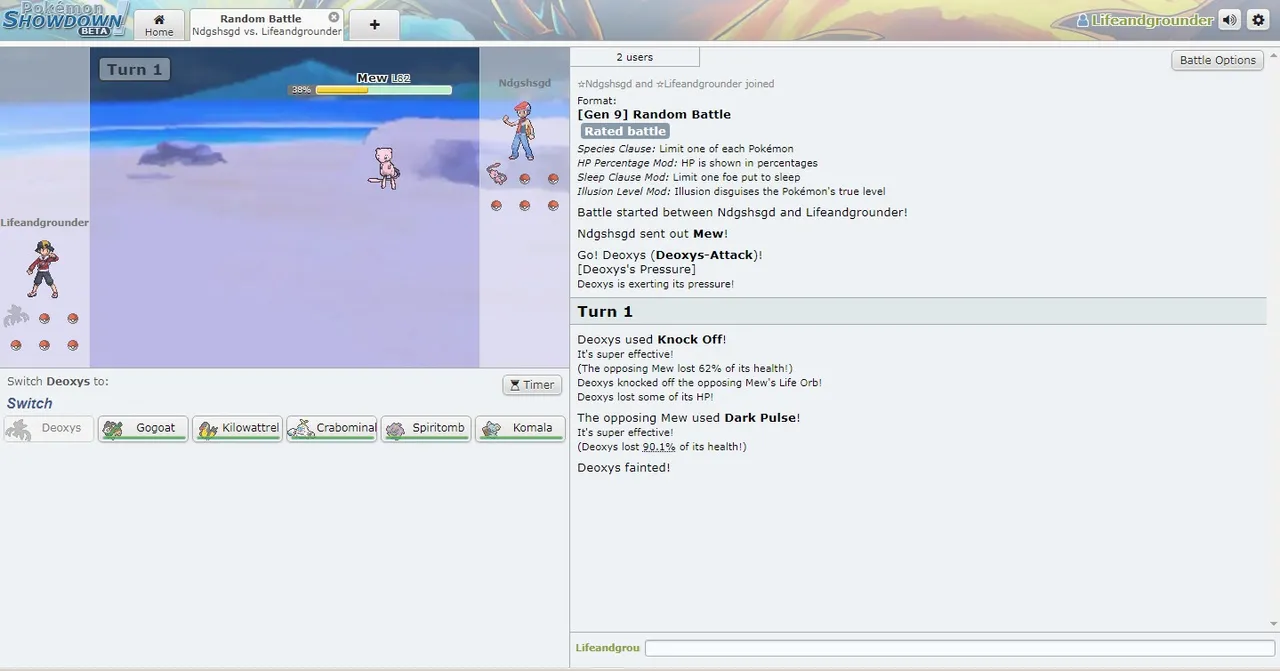Click 'Deoxys used Knock Off!' log line

[x=652, y=339]
